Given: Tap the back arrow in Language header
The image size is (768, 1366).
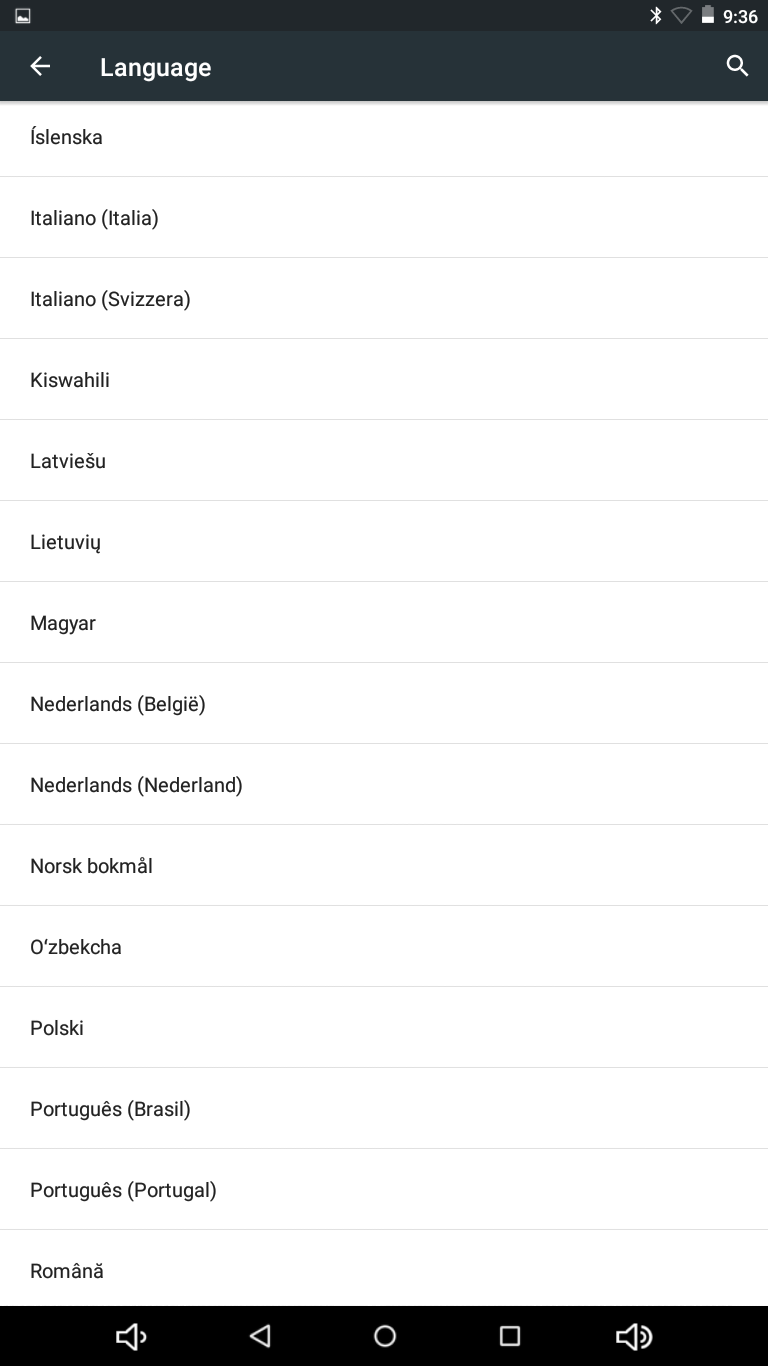Looking at the screenshot, I should (40, 66).
